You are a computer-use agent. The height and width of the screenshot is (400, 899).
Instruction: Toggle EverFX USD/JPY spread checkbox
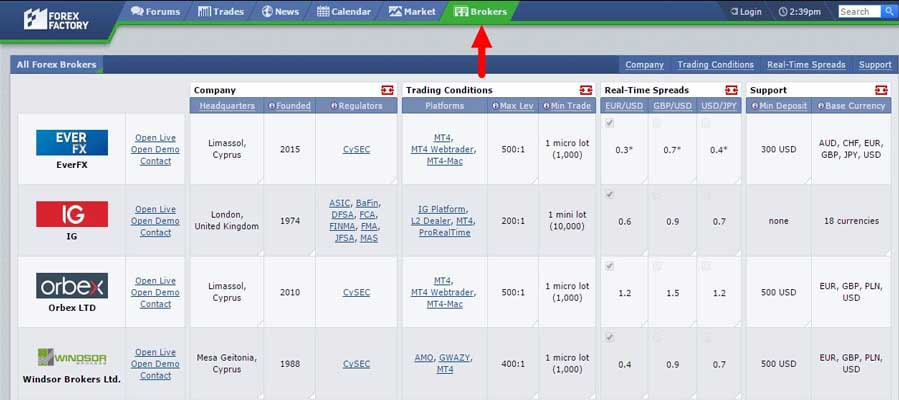pyautogui.click(x=706, y=123)
